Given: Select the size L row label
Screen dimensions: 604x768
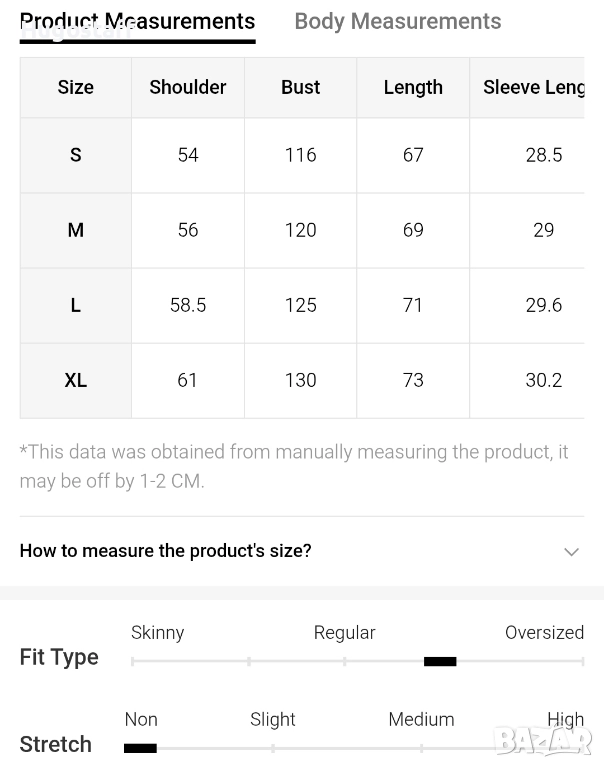Looking at the screenshot, I should 75,305.
